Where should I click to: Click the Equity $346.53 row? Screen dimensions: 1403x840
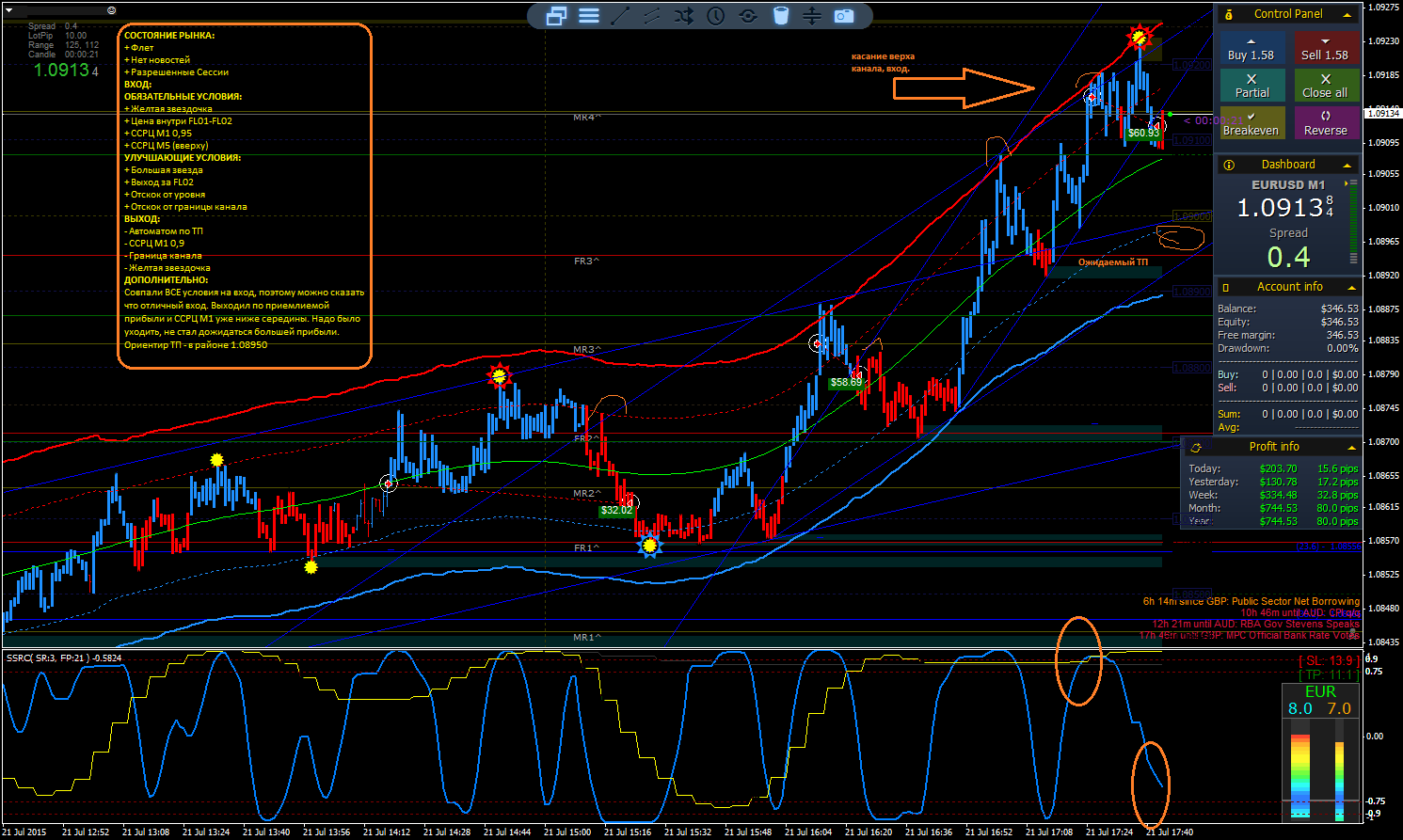click(x=1288, y=322)
